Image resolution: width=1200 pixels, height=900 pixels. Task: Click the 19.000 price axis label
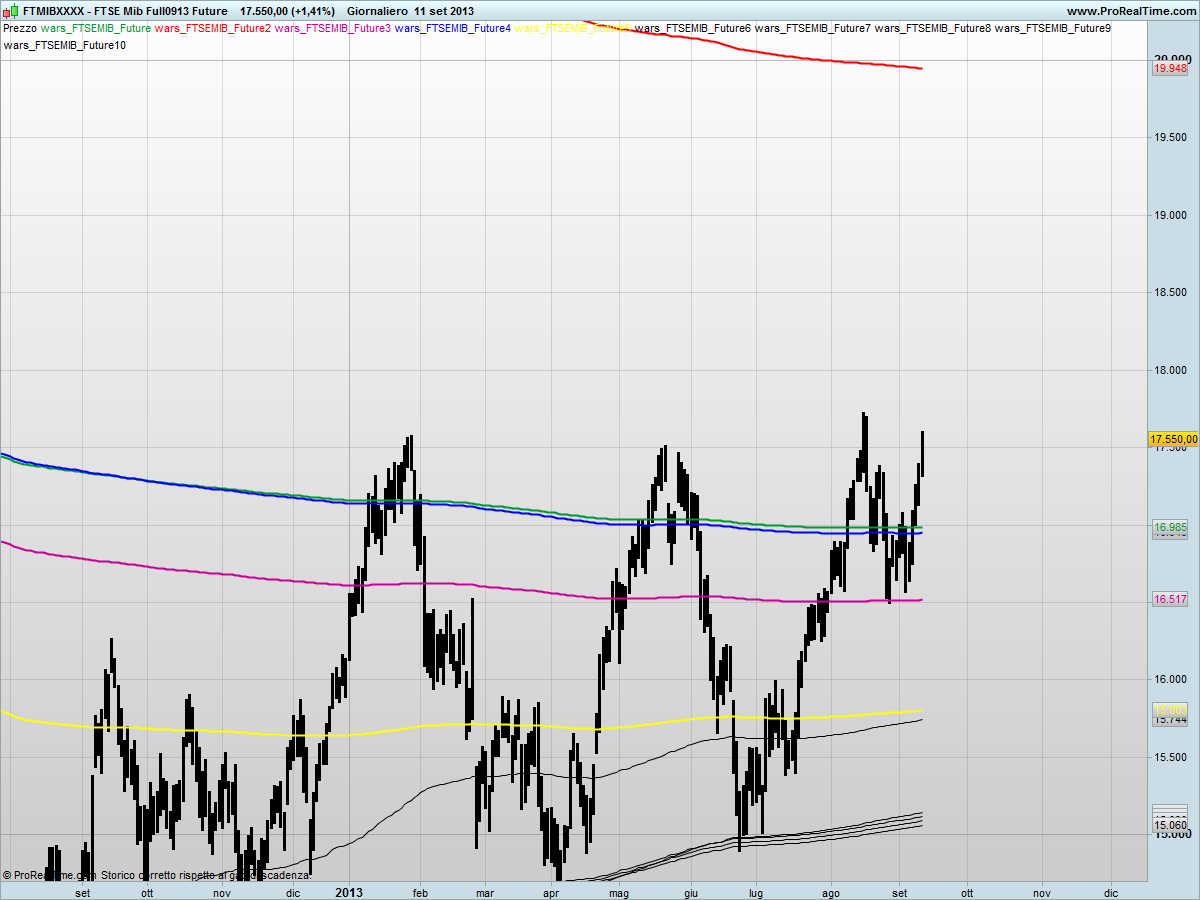(x=1170, y=215)
